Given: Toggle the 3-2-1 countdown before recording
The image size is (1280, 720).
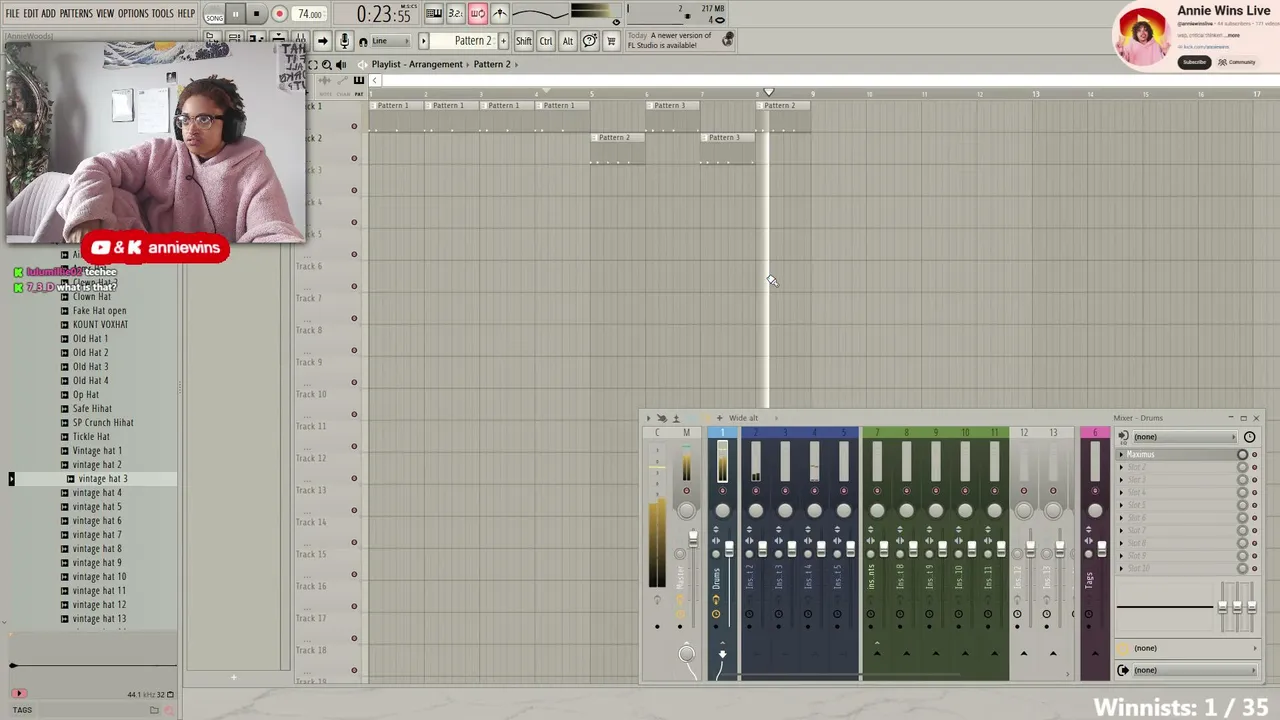Looking at the screenshot, I should tap(455, 14).
